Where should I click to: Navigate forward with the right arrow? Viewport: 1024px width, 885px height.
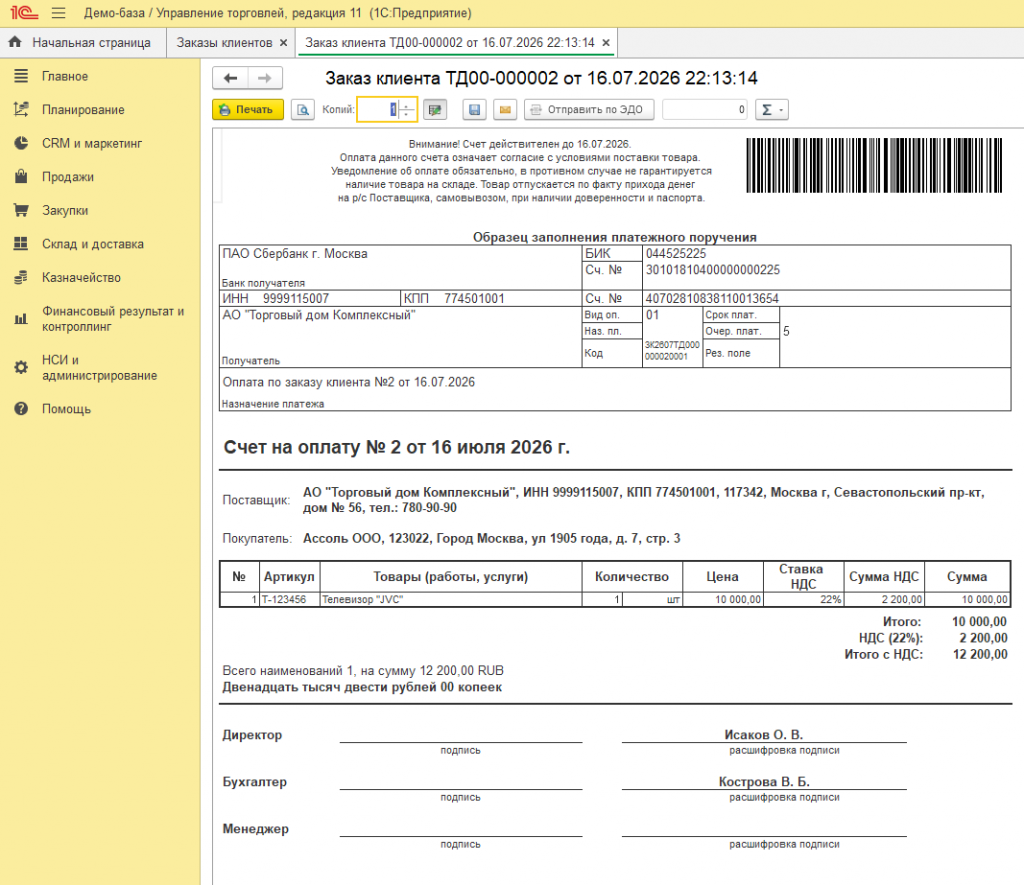(264, 78)
